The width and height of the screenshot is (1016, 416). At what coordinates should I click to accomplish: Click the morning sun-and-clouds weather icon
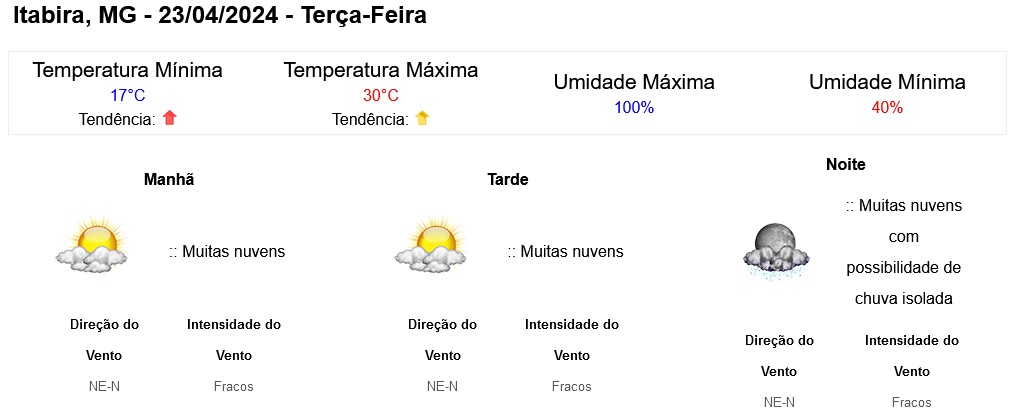point(91,245)
